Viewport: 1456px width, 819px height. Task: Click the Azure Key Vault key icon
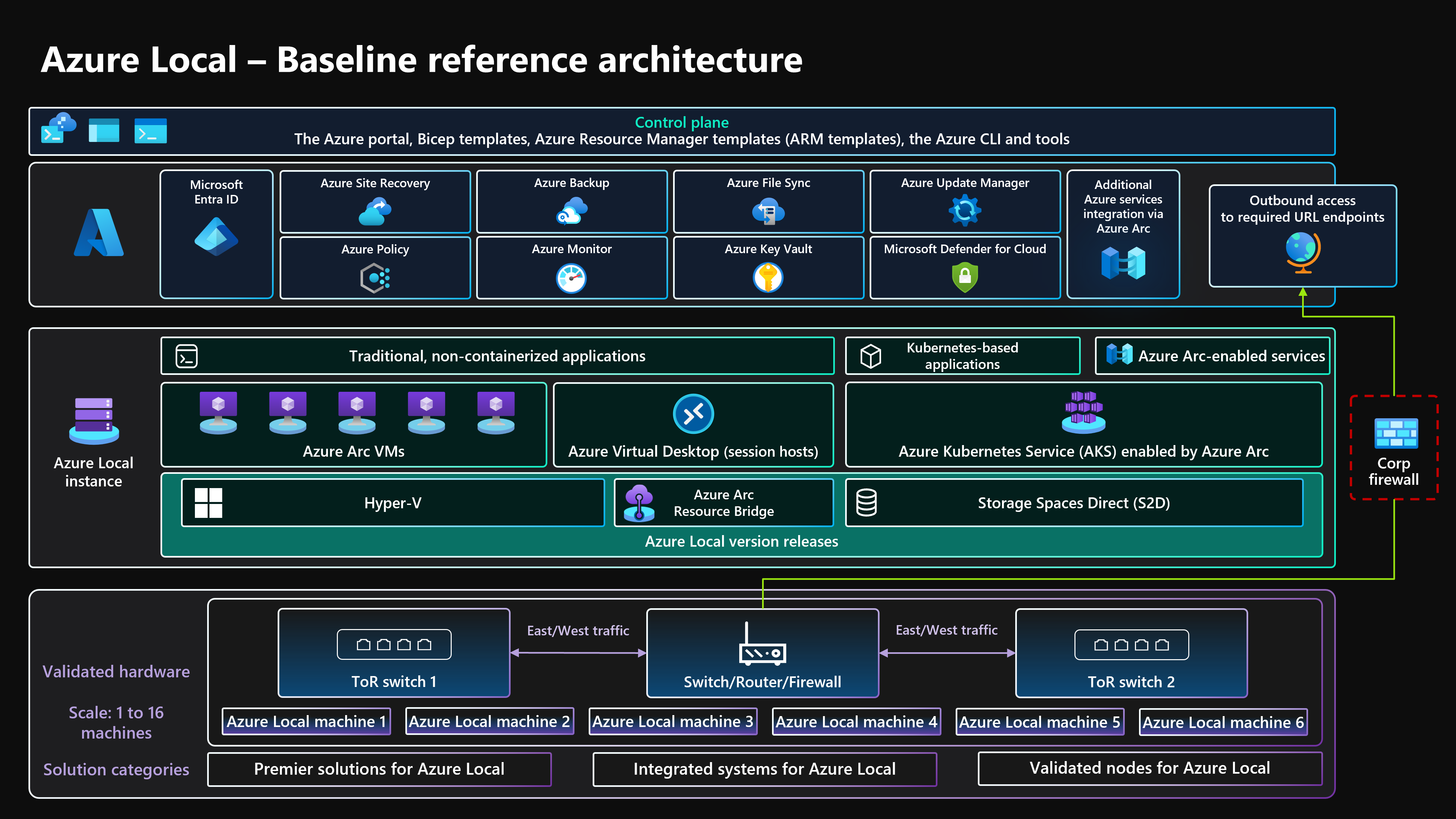point(768,278)
